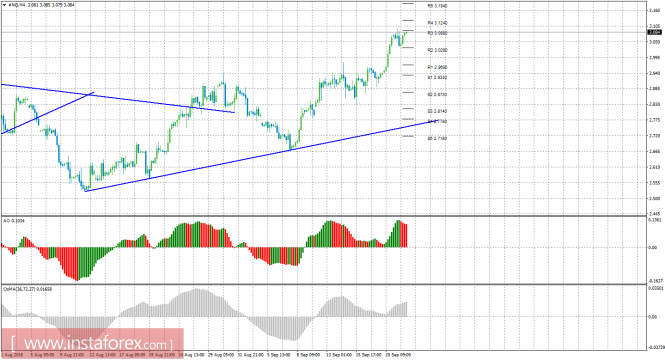The width and height of the screenshot is (665, 360).
Task: Click the 2.555 value on price scale
Action: 654,183
